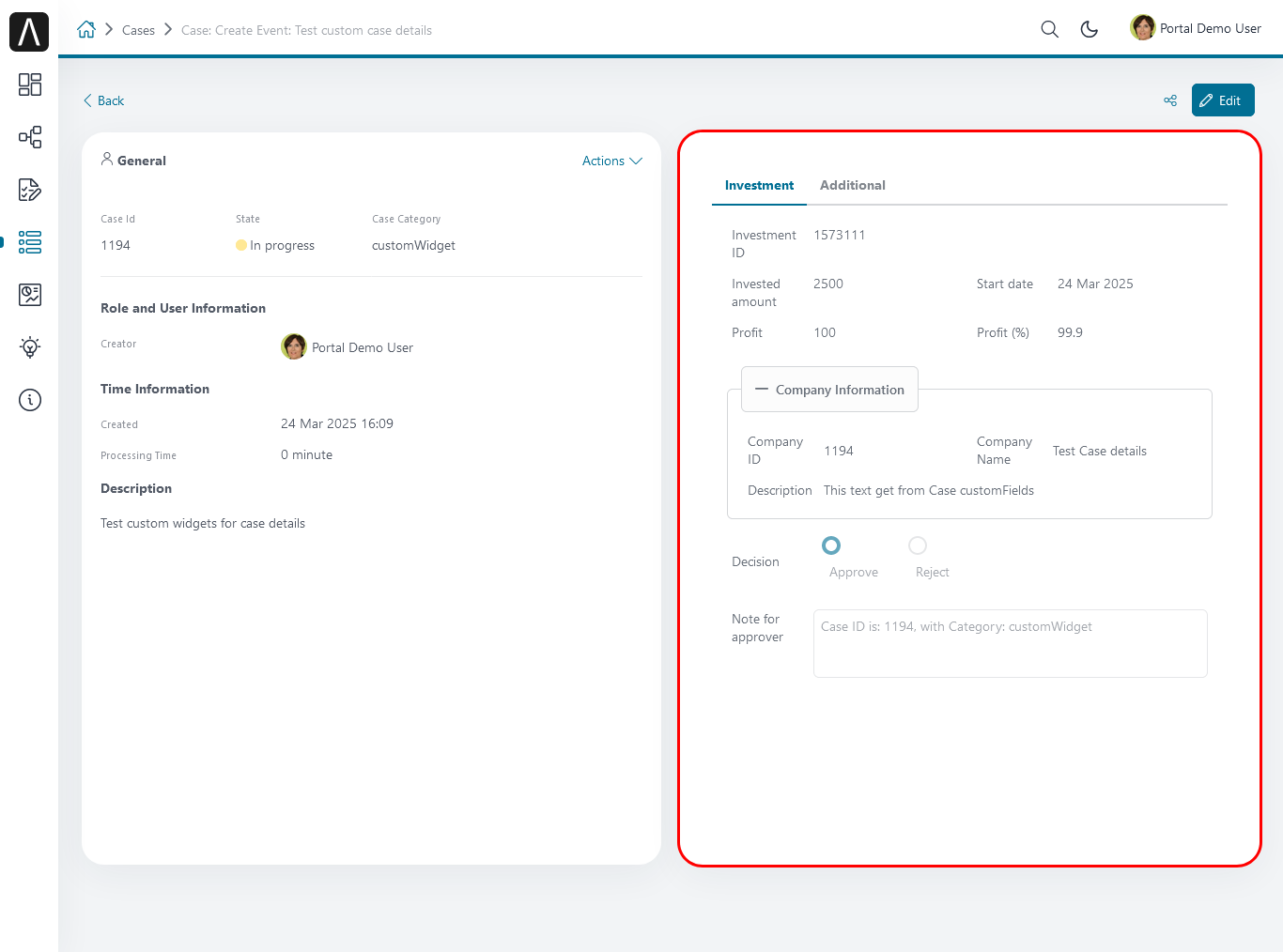Image resolution: width=1283 pixels, height=952 pixels.
Task: Toggle dark mode moon icon
Action: point(1090,29)
